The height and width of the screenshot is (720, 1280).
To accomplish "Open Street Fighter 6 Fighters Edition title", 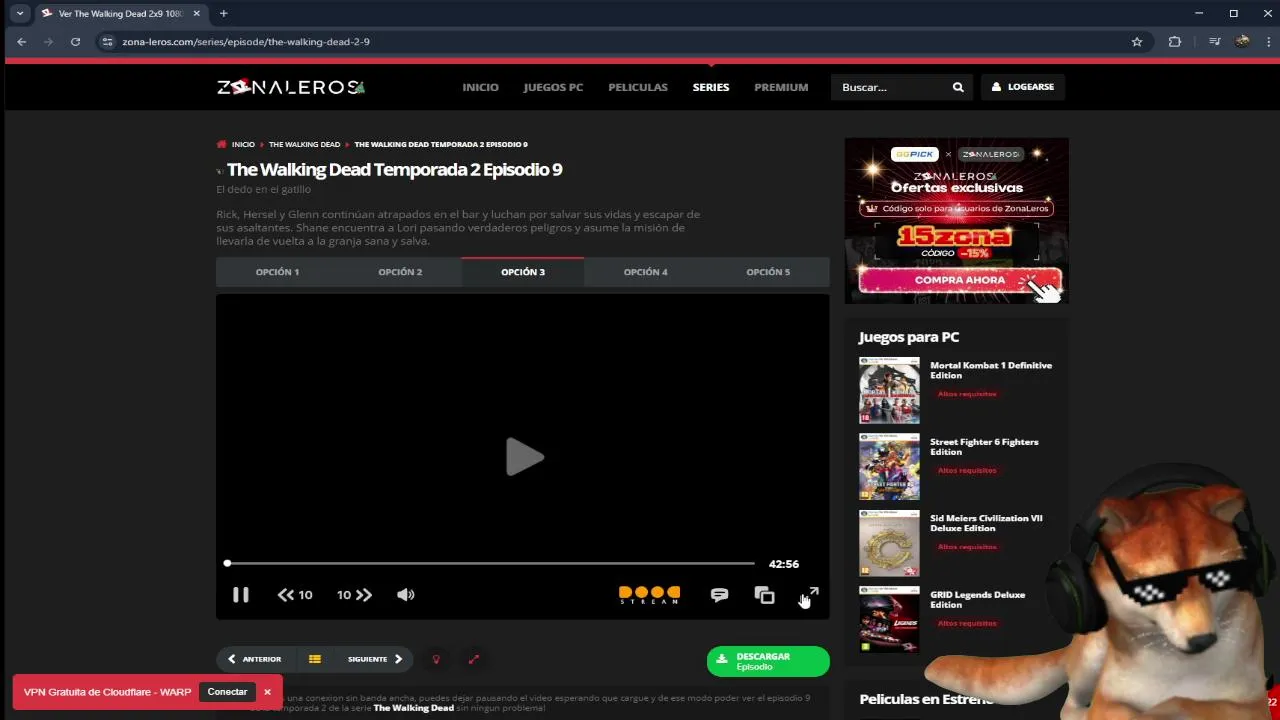I will coord(984,447).
